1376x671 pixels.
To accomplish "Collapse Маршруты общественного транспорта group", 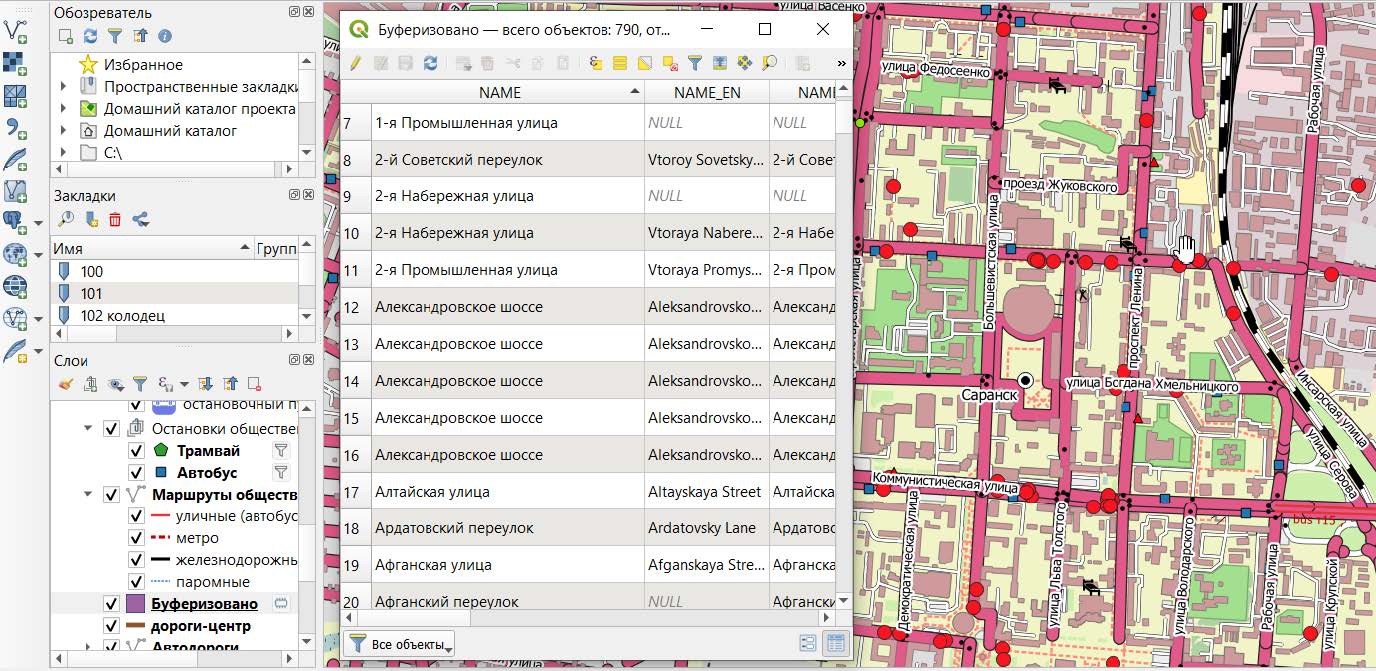I will [x=89, y=495].
